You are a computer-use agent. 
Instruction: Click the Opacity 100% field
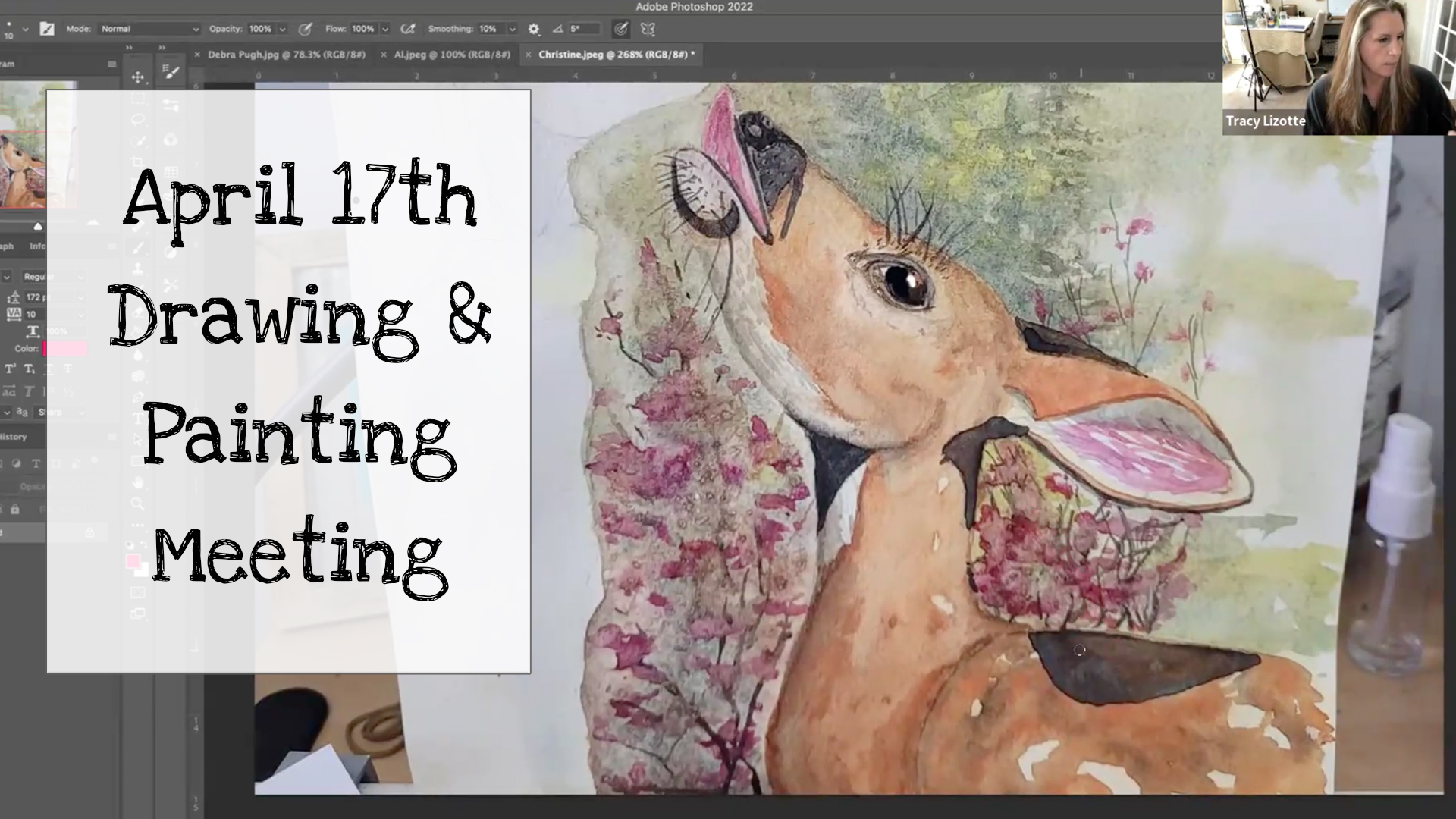261,29
